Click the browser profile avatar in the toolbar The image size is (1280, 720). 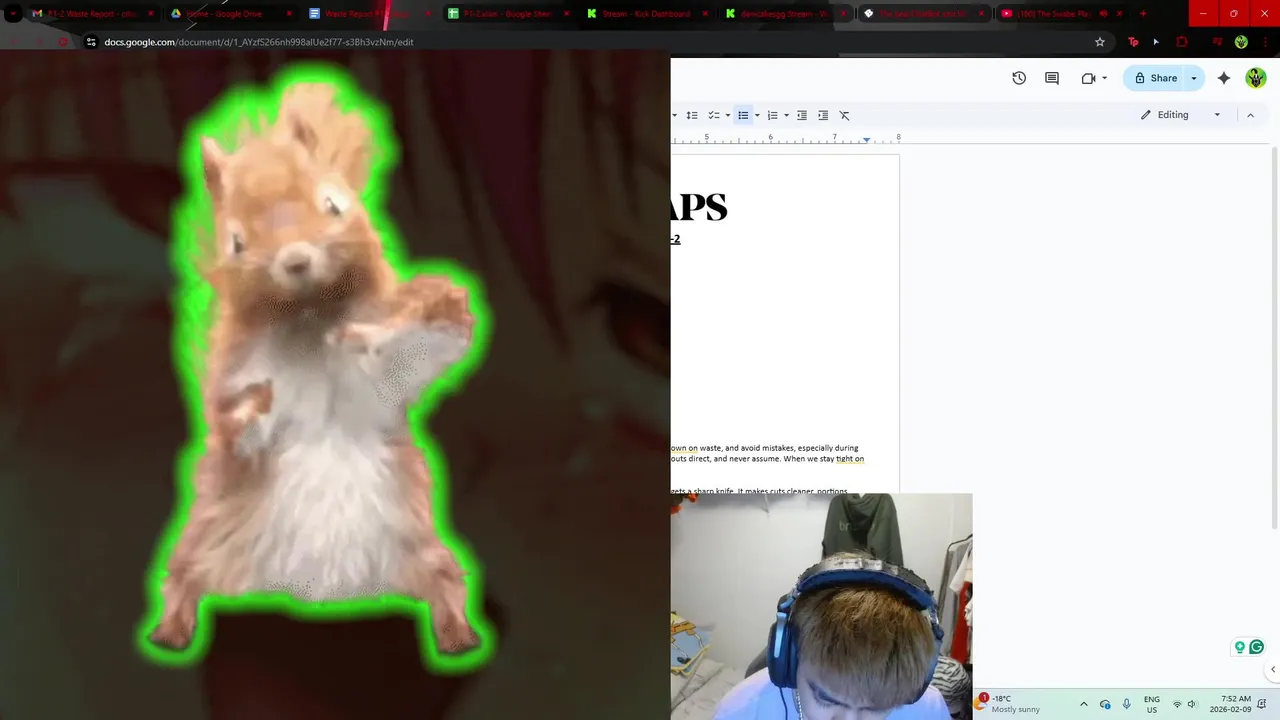pyautogui.click(x=1241, y=42)
